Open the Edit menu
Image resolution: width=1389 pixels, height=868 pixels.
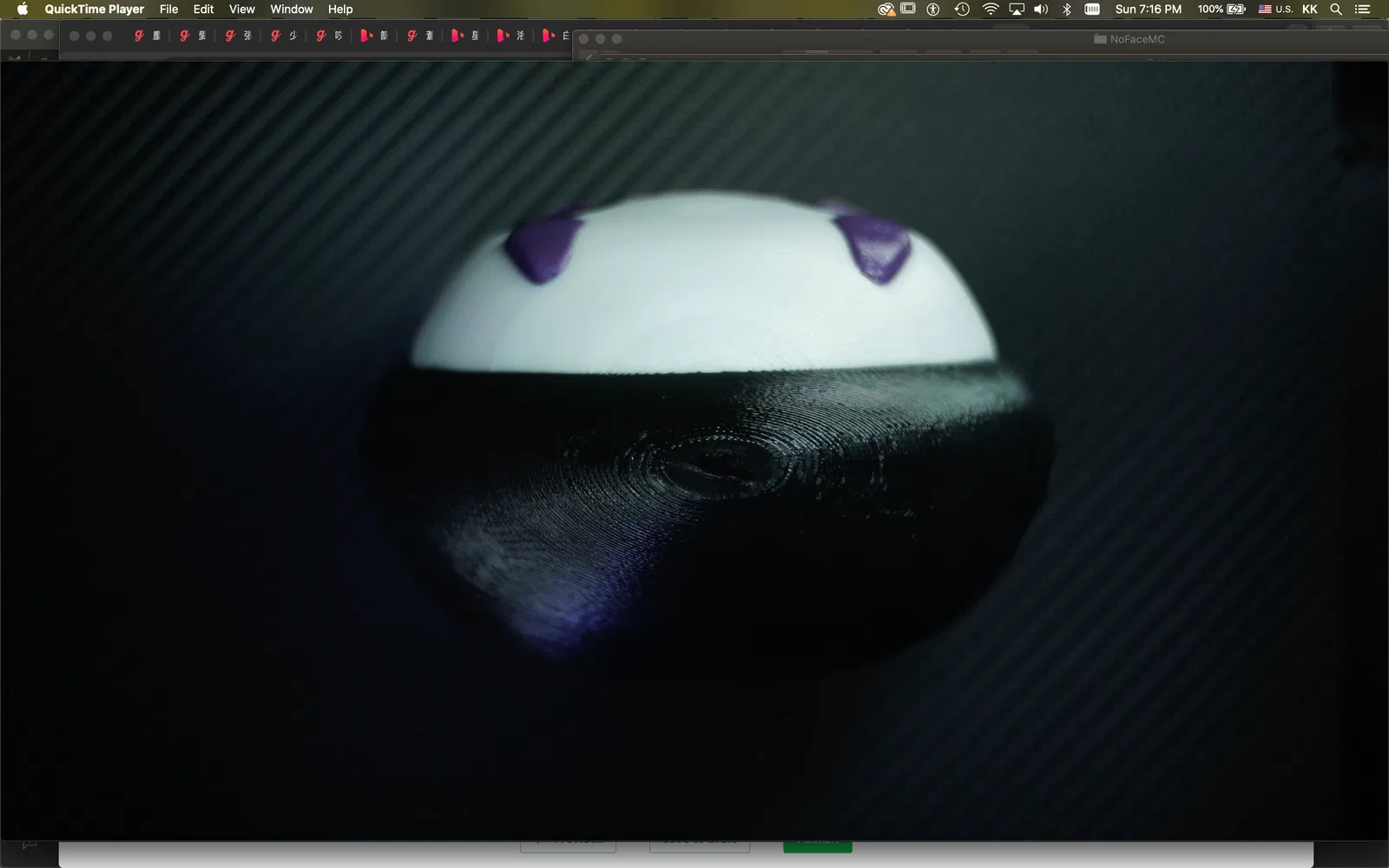(204, 10)
